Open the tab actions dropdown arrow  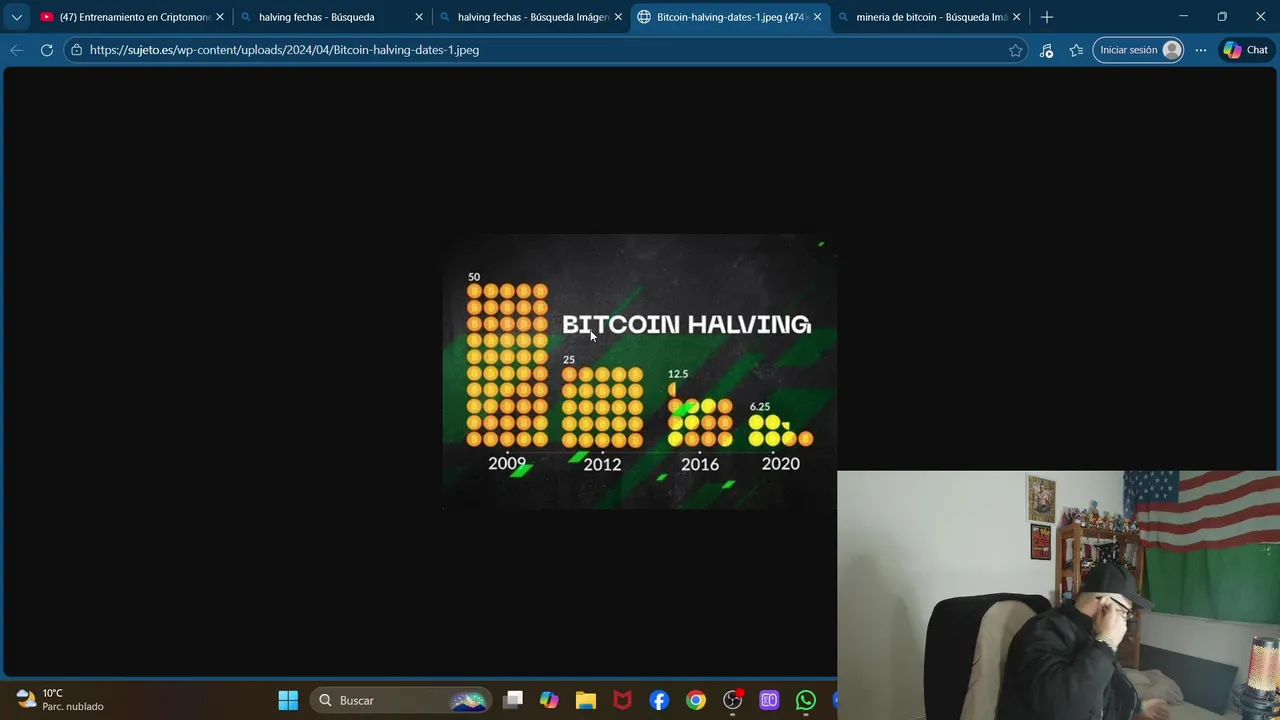point(16,17)
